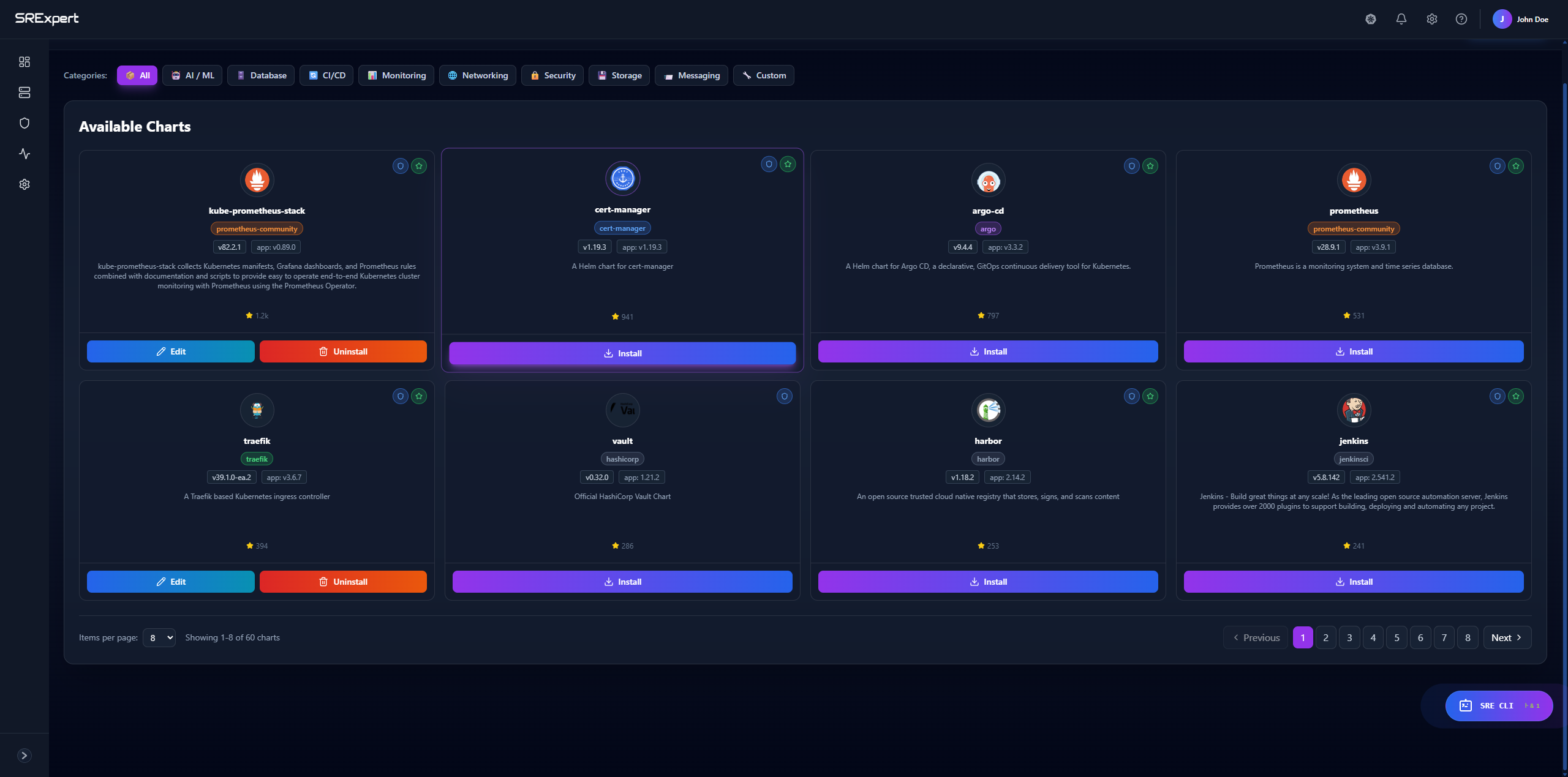Uninstall the traefik chart
The height and width of the screenshot is (777, 1568).
click(x=343, y=581)
